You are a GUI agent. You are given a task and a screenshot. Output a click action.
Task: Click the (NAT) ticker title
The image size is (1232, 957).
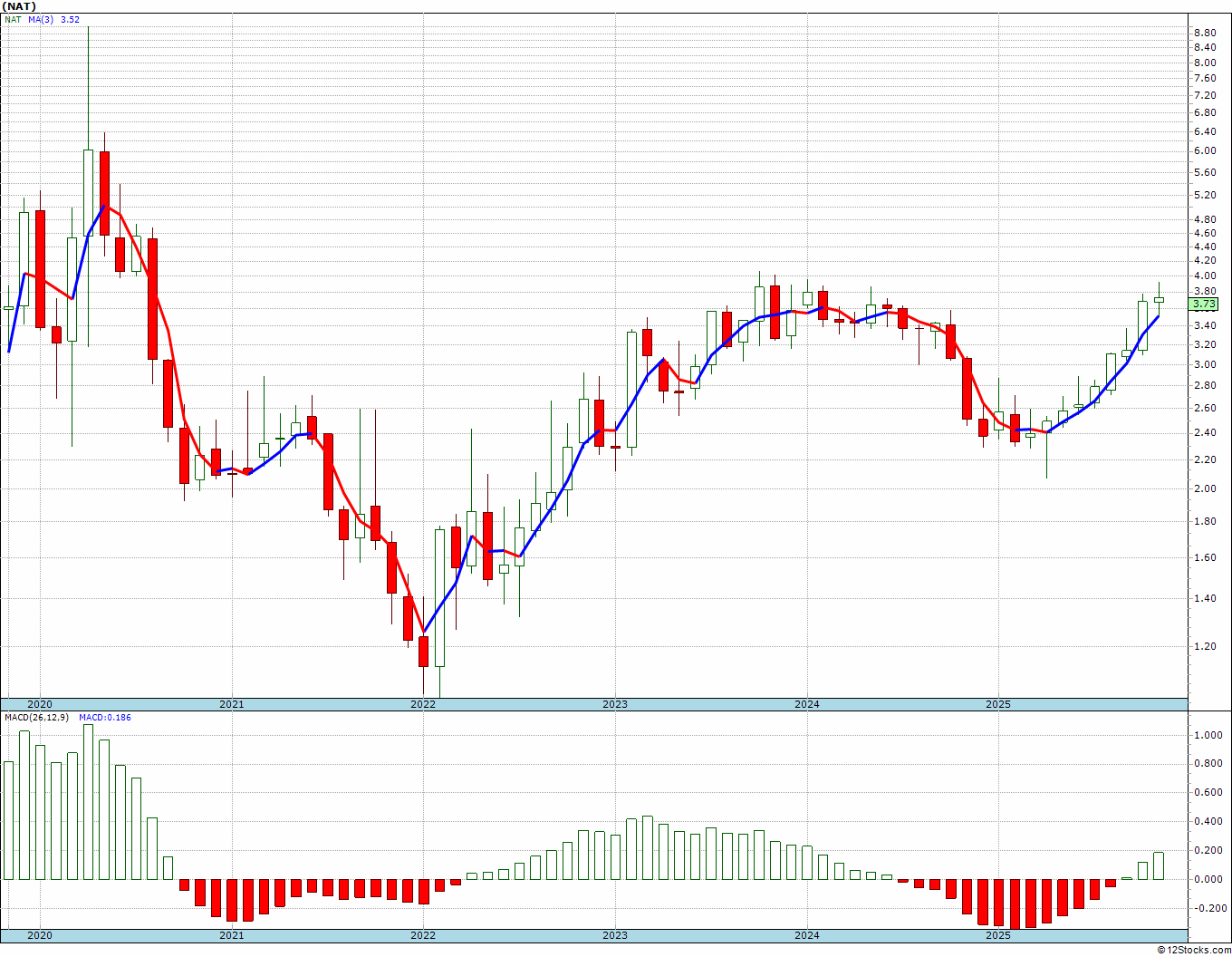tap(20, 6)
